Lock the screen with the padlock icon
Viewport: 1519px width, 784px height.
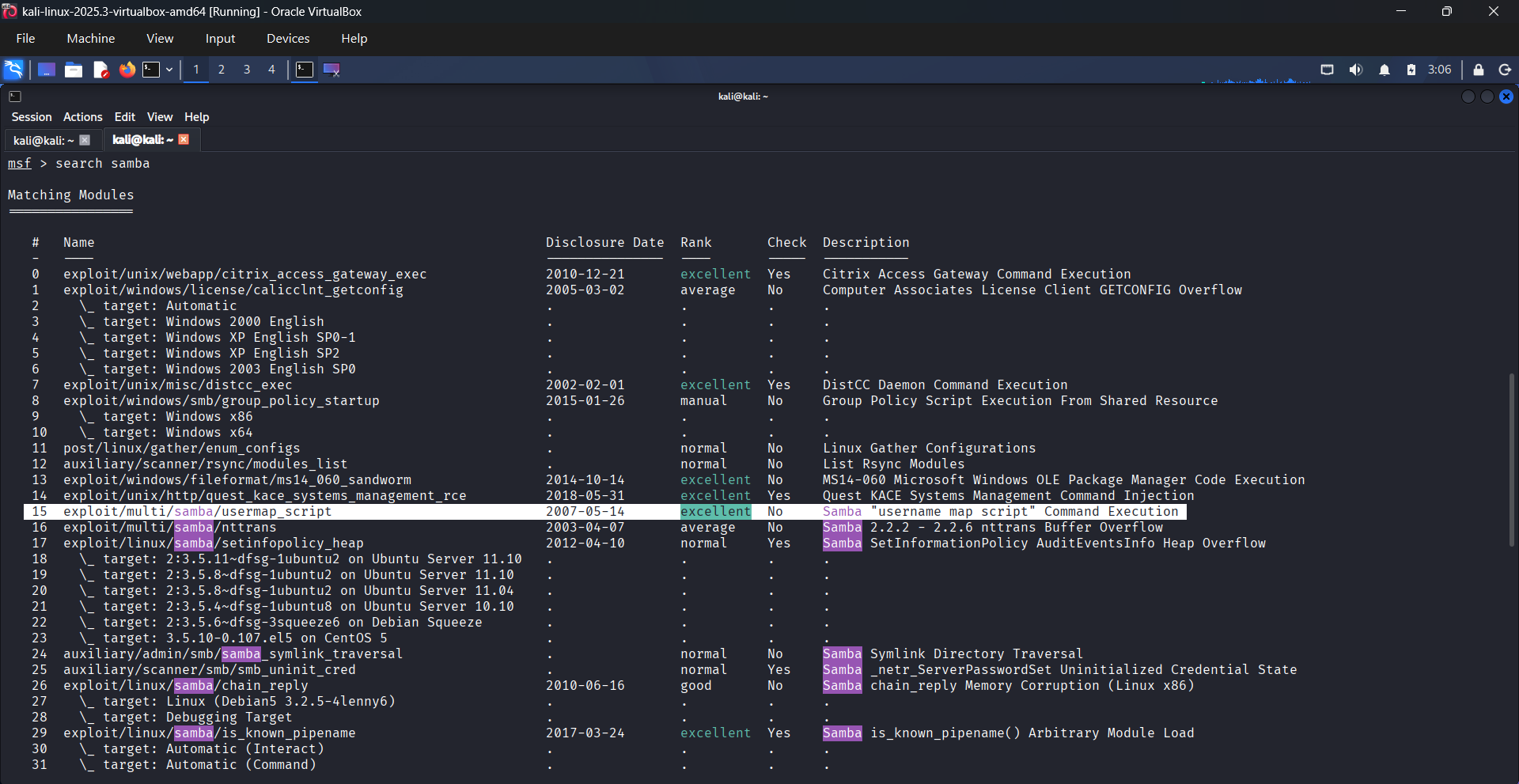(x=1479, y=70)
